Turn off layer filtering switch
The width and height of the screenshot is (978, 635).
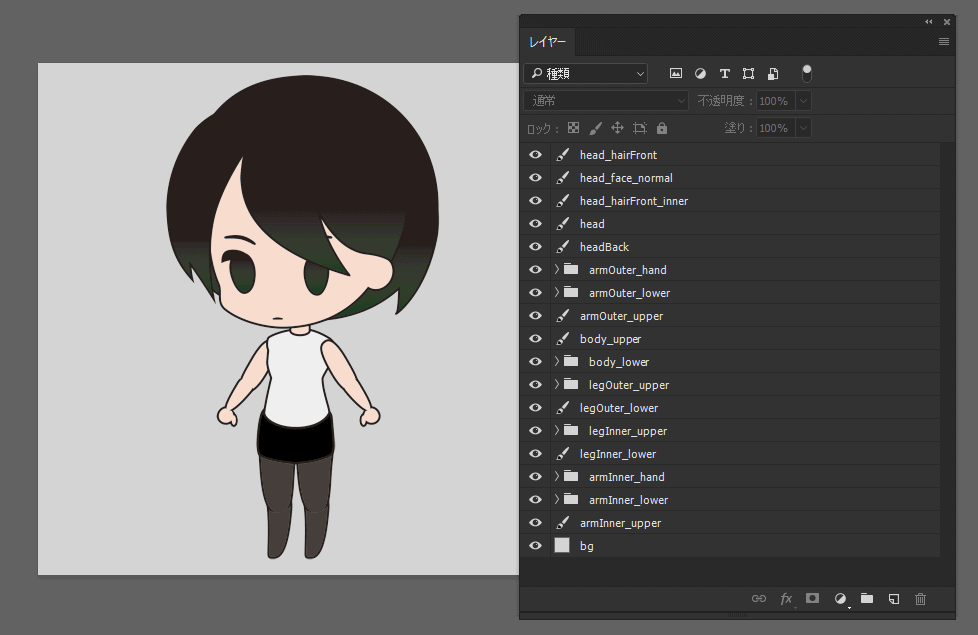[807, 73]
